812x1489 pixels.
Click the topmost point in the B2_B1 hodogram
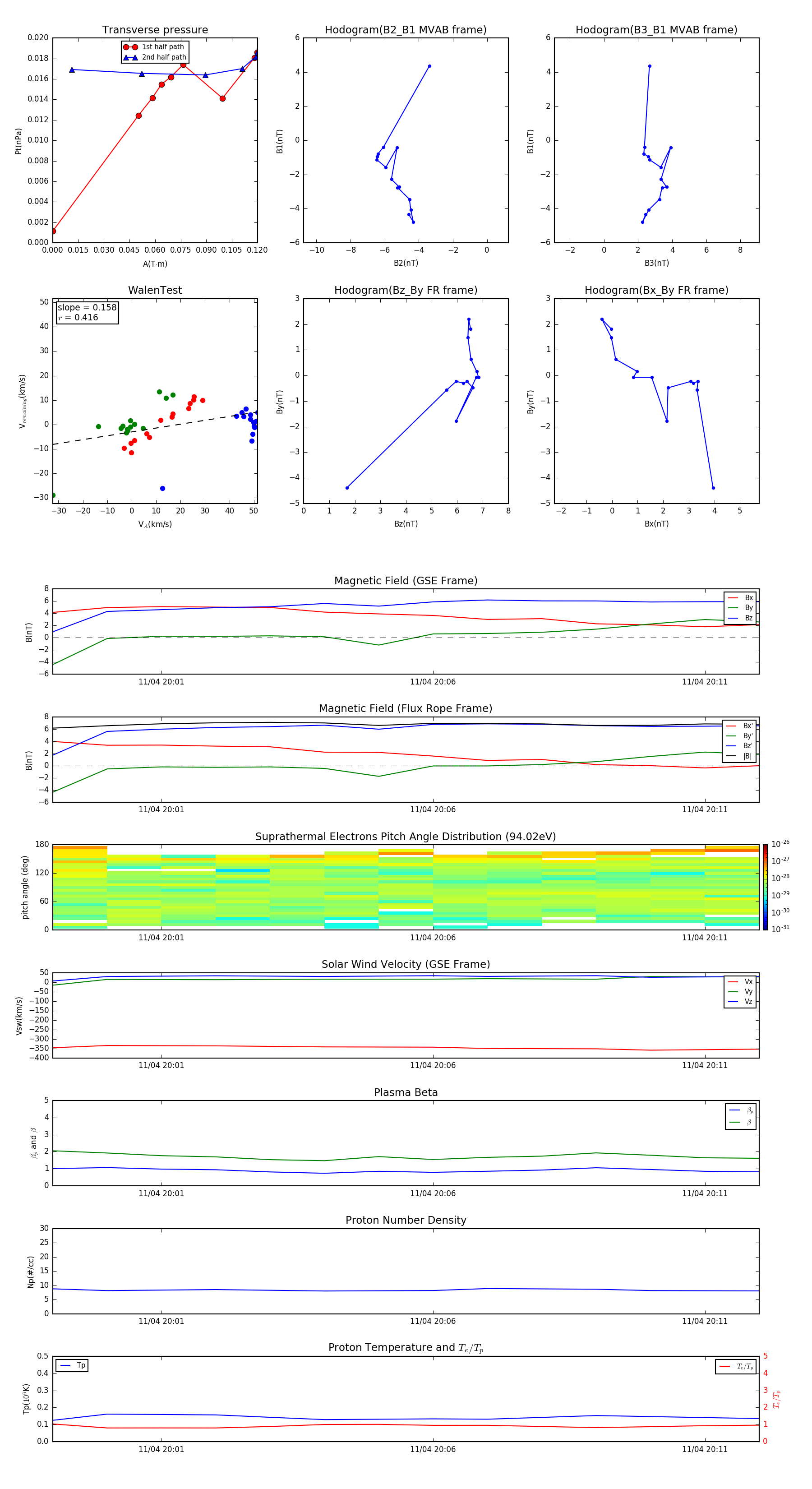[429, 66]
